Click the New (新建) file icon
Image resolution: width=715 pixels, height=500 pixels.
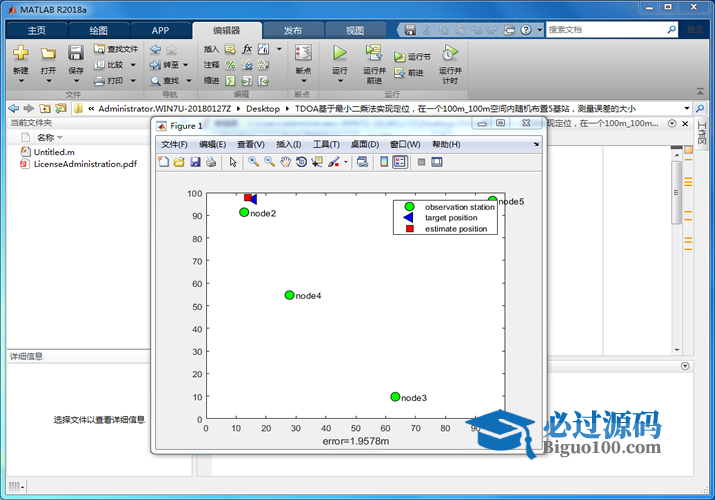coord(21,53)
